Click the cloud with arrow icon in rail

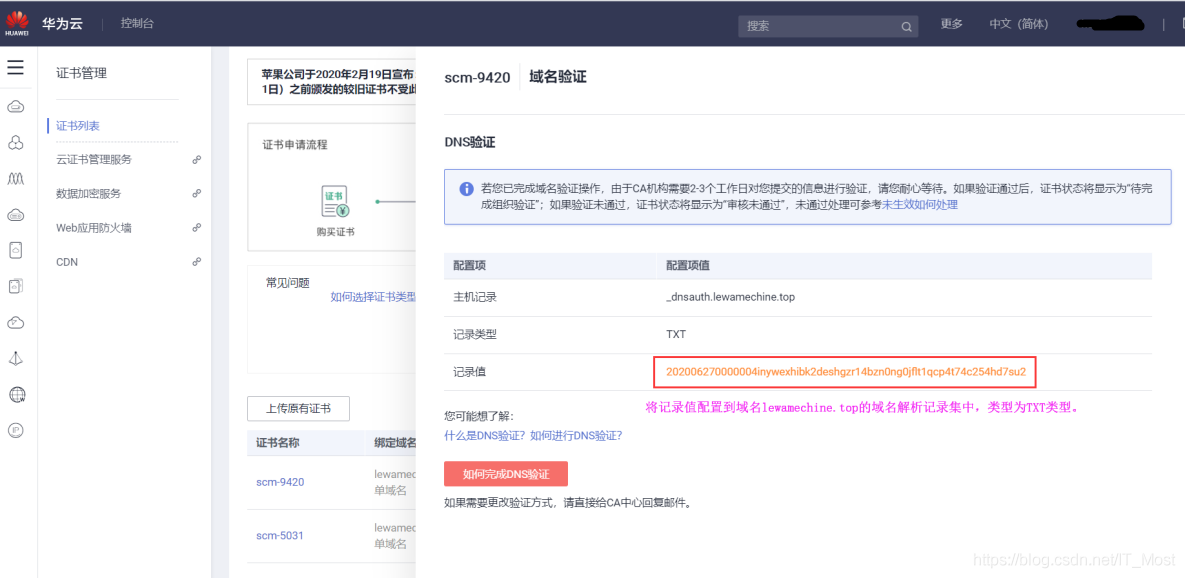click(x=15, y=323)
